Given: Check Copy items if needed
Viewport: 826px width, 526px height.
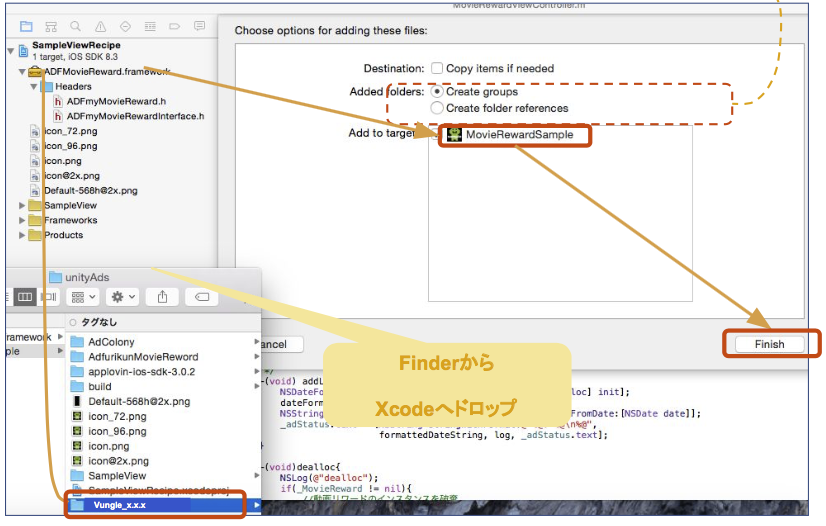Looking at the screenshot, I should click(x=437, y=68).
